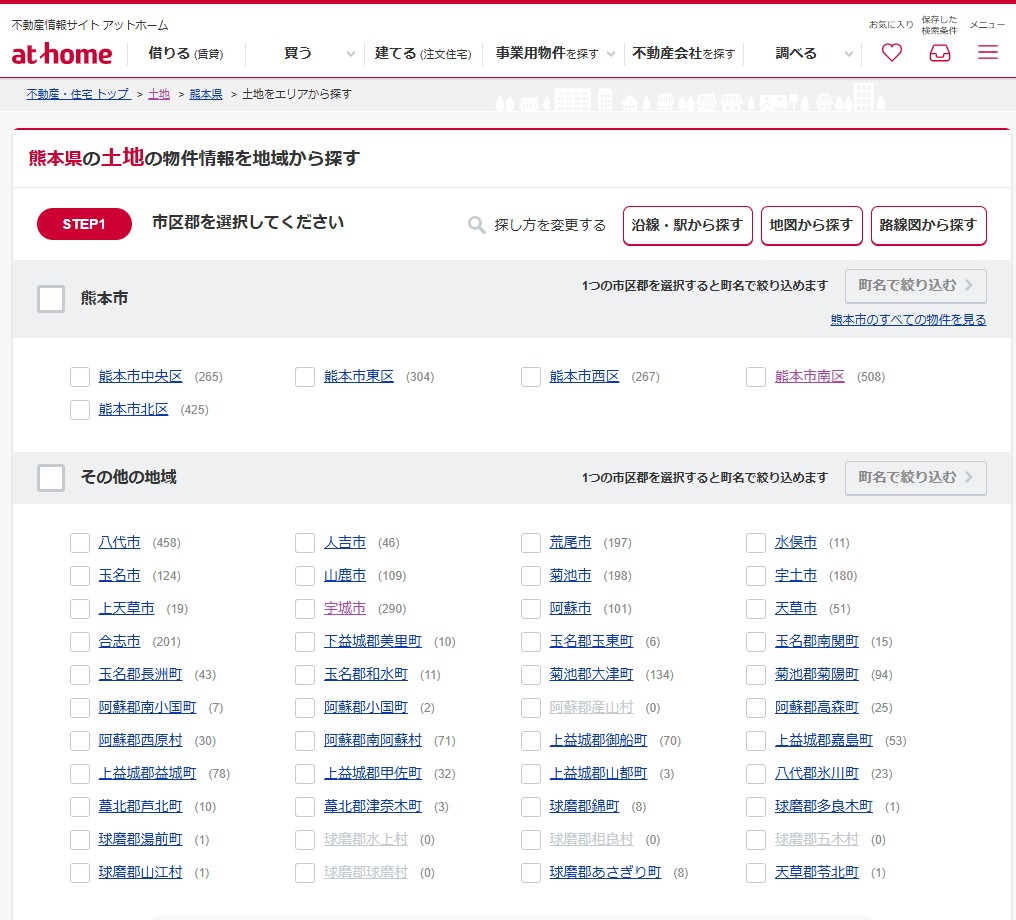Open 熊本市のすべての物件を見る link

click(908, 320)
